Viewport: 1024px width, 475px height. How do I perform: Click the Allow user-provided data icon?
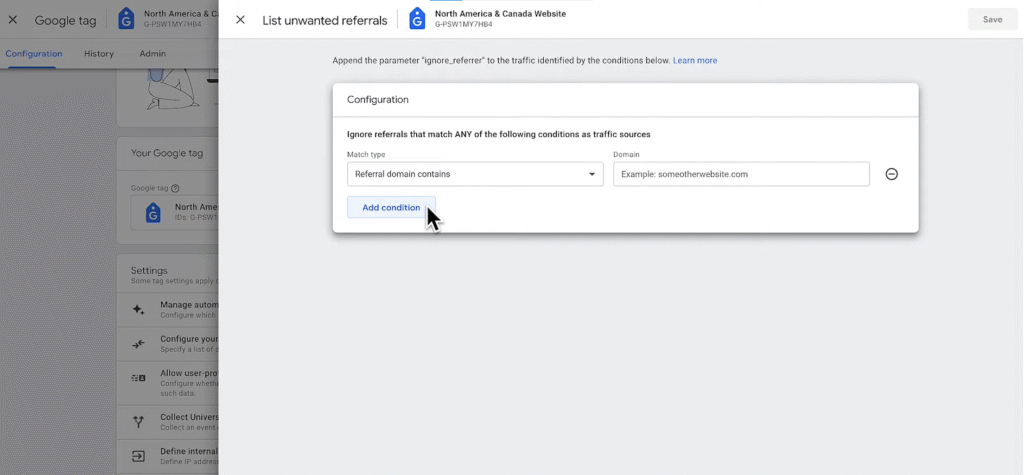tap(138, 378)
